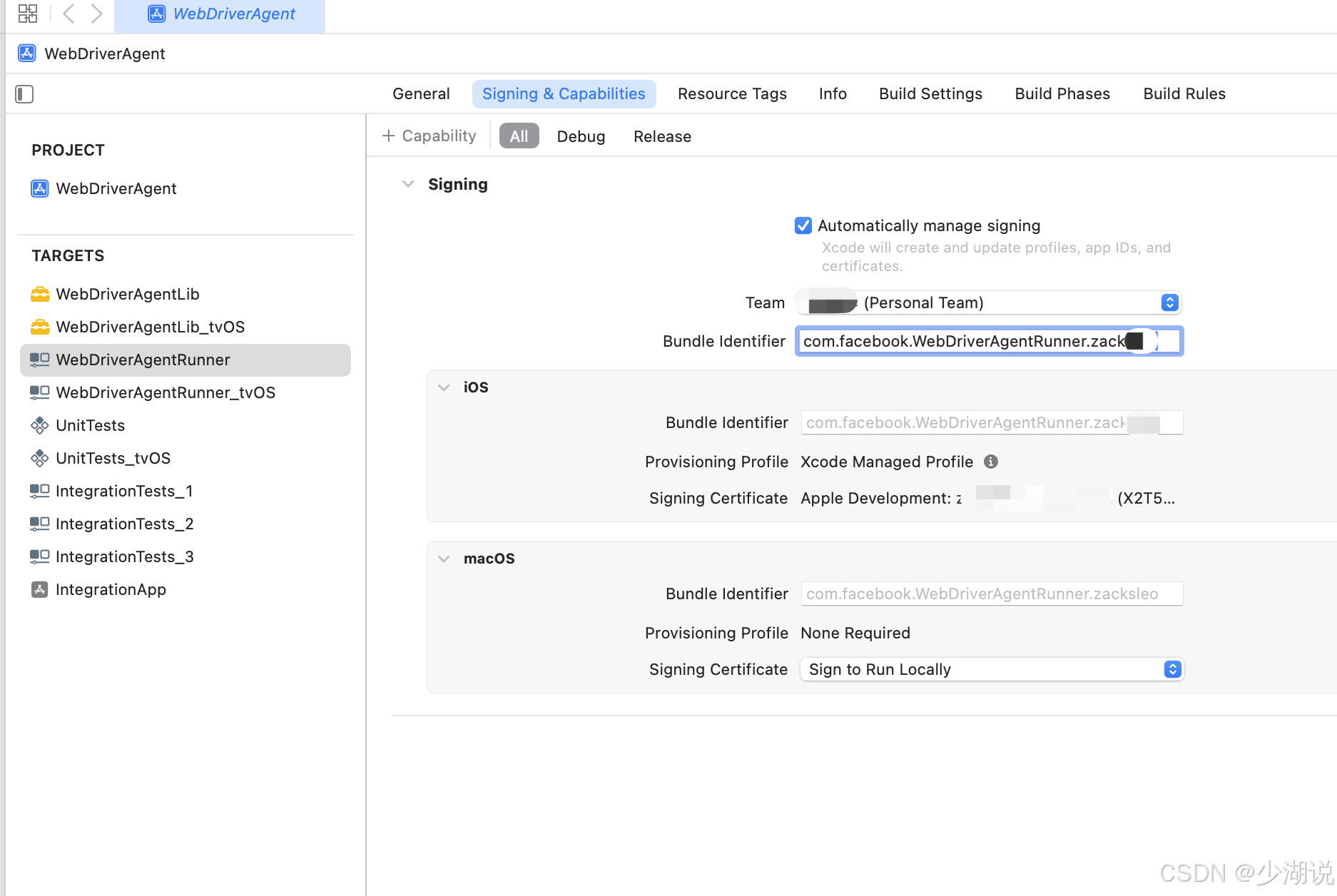Collapse the iOS signing group
The image size is (1337, 896).
(444, 387)
